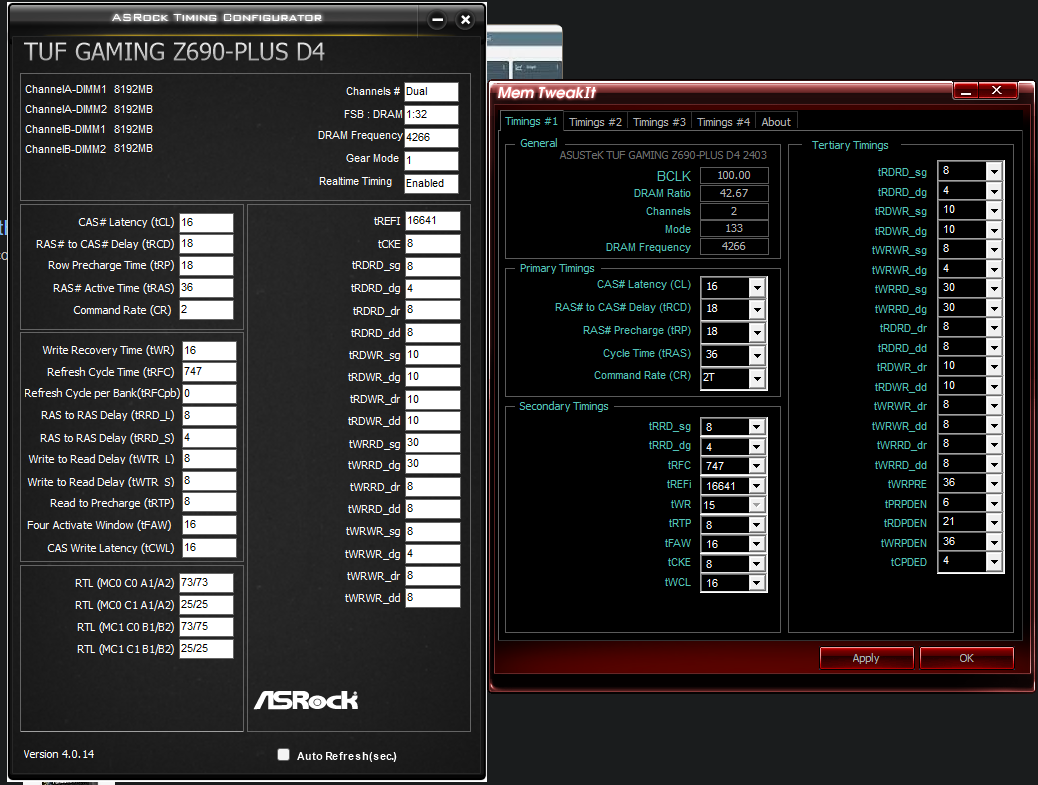Click the Refresh Cycle Time (tRFC) field
1038x785 pixels.
click(x=209, y=372)
